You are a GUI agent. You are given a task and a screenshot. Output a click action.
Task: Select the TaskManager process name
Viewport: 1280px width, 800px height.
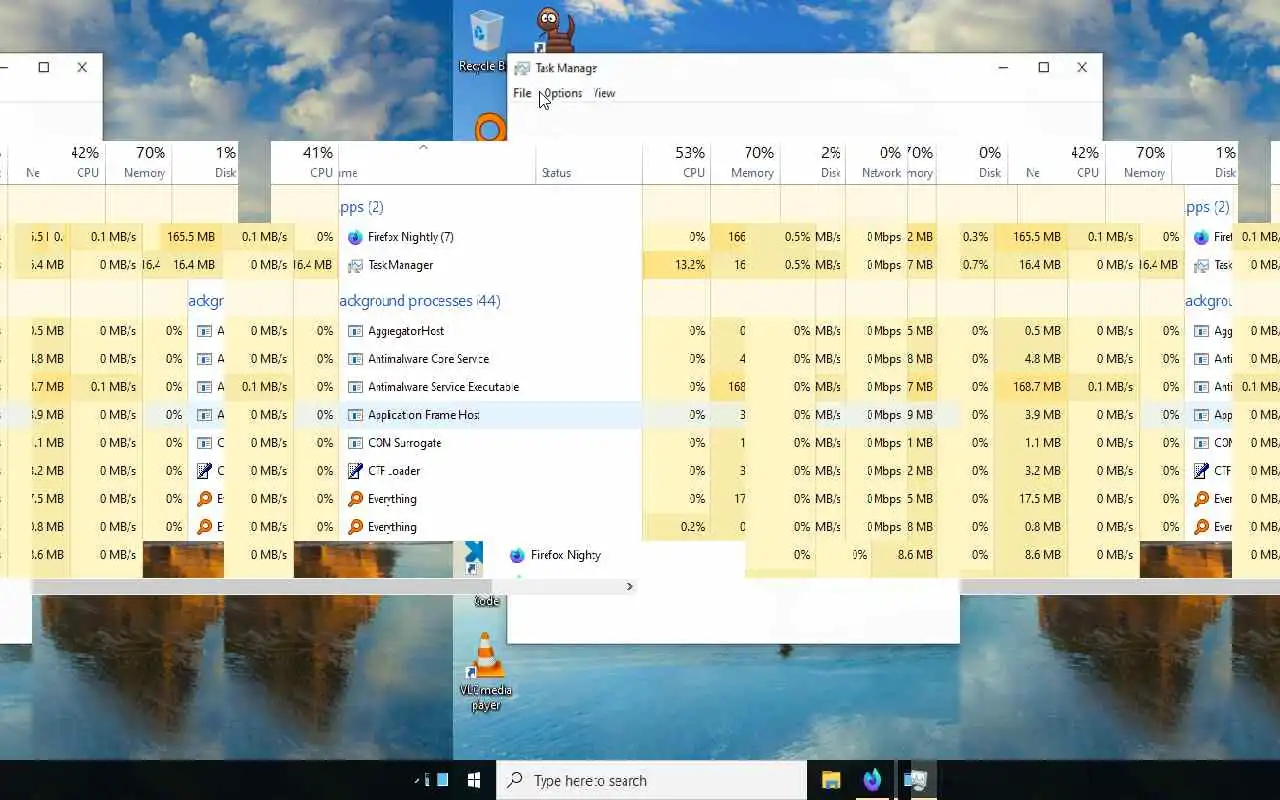[x=400, y=265]
